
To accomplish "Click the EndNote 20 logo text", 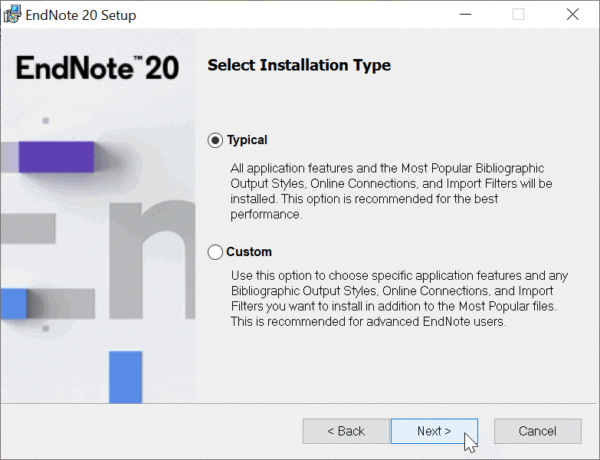I will point(98,68).
